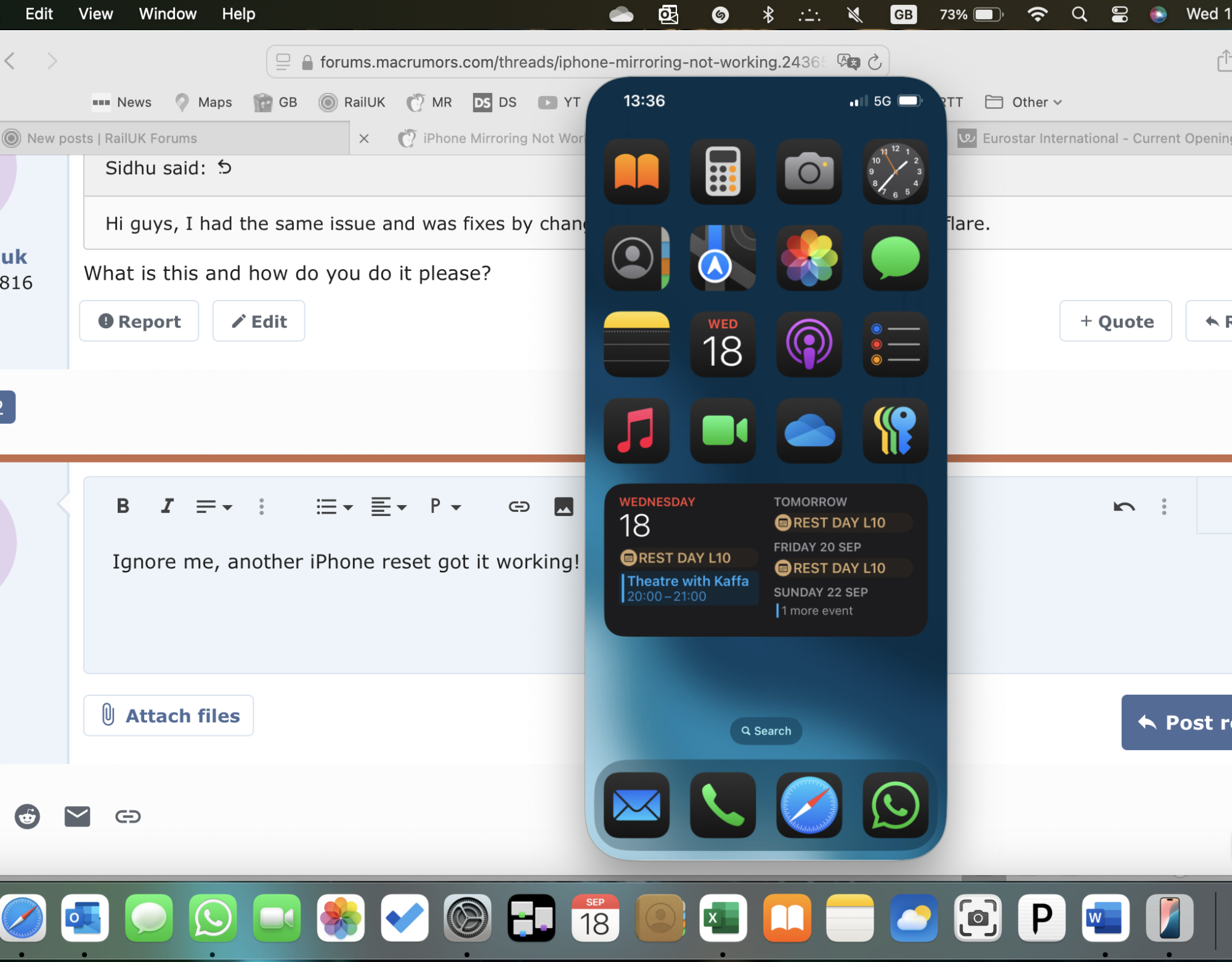This screenshot has width=1232, height=962.
Task: Open RailUK bookmark in favorites bar
Action: click(352, 102)
